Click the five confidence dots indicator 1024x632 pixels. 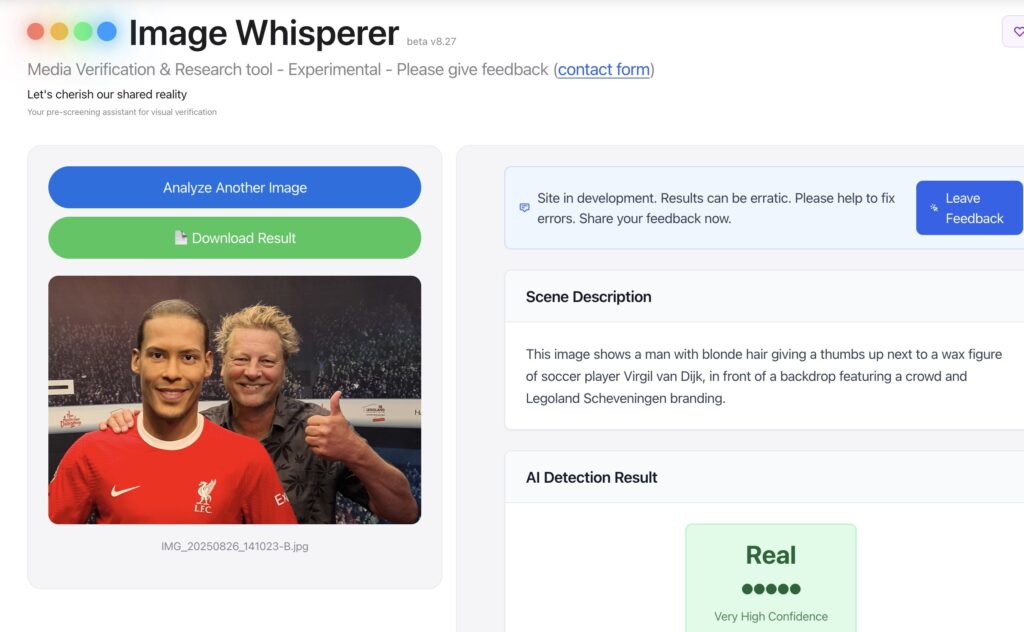pos(771,589)
